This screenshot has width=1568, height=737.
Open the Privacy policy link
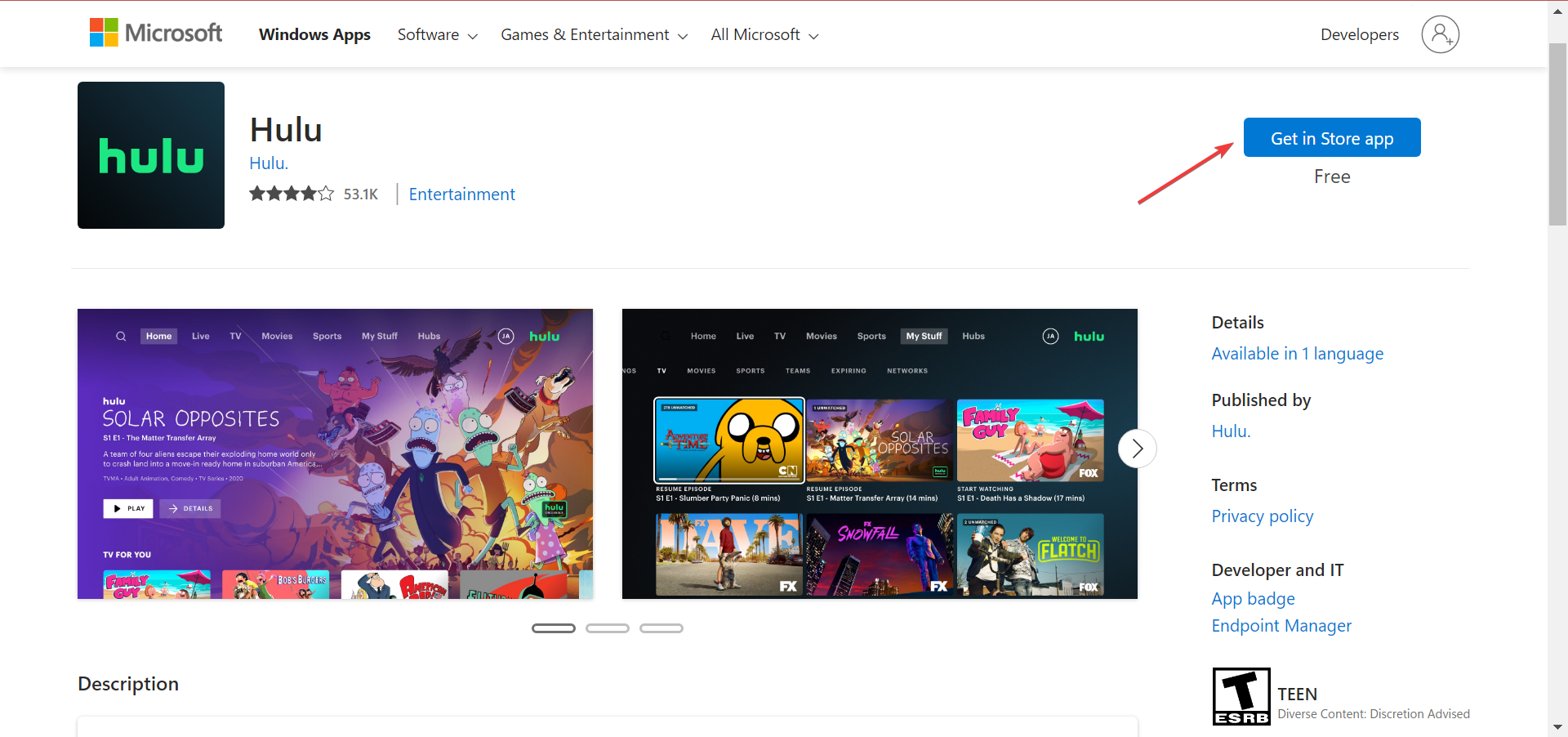[x=1262, y=516]
